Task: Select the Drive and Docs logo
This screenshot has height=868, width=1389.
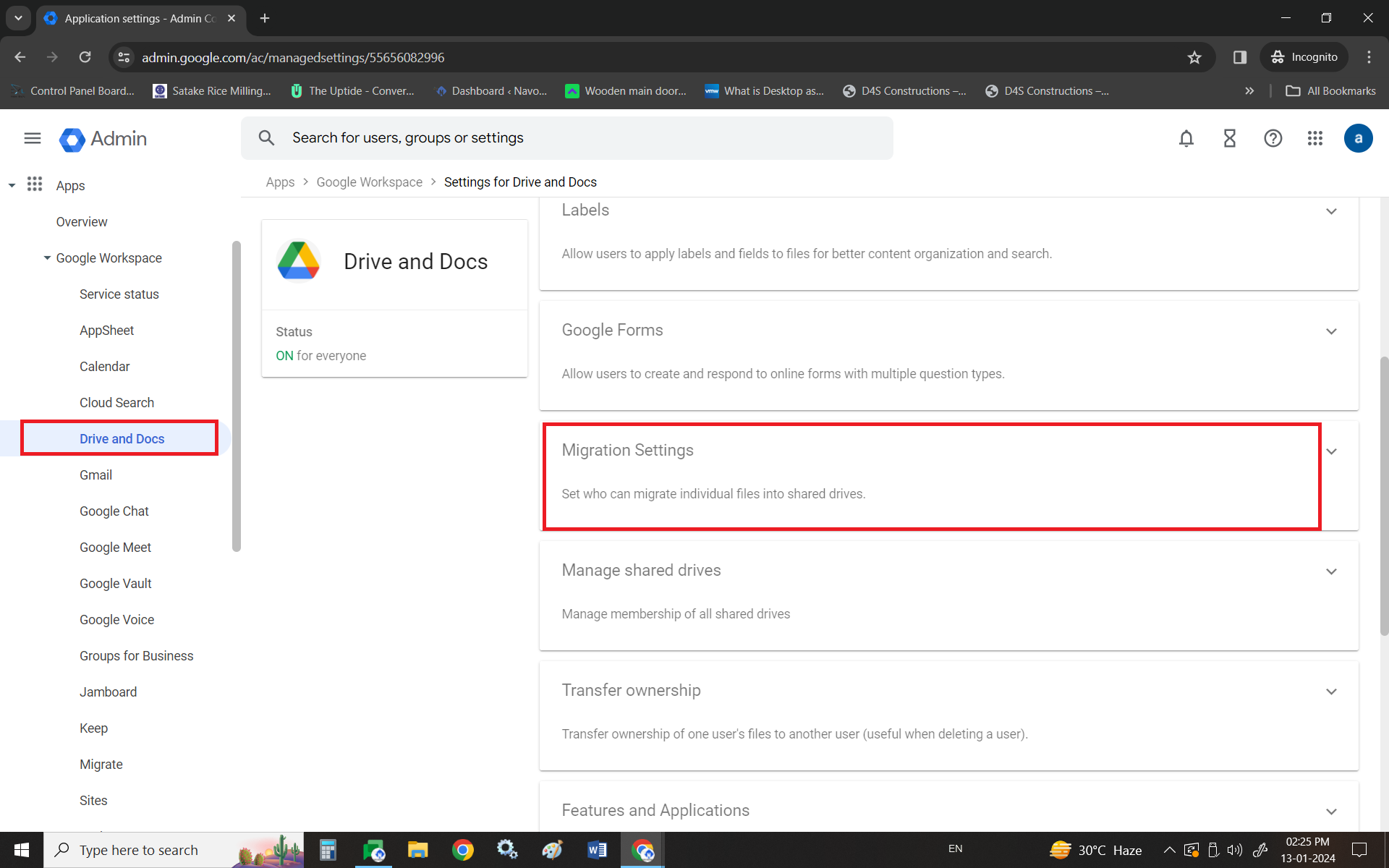Action: tap(298, 260)
